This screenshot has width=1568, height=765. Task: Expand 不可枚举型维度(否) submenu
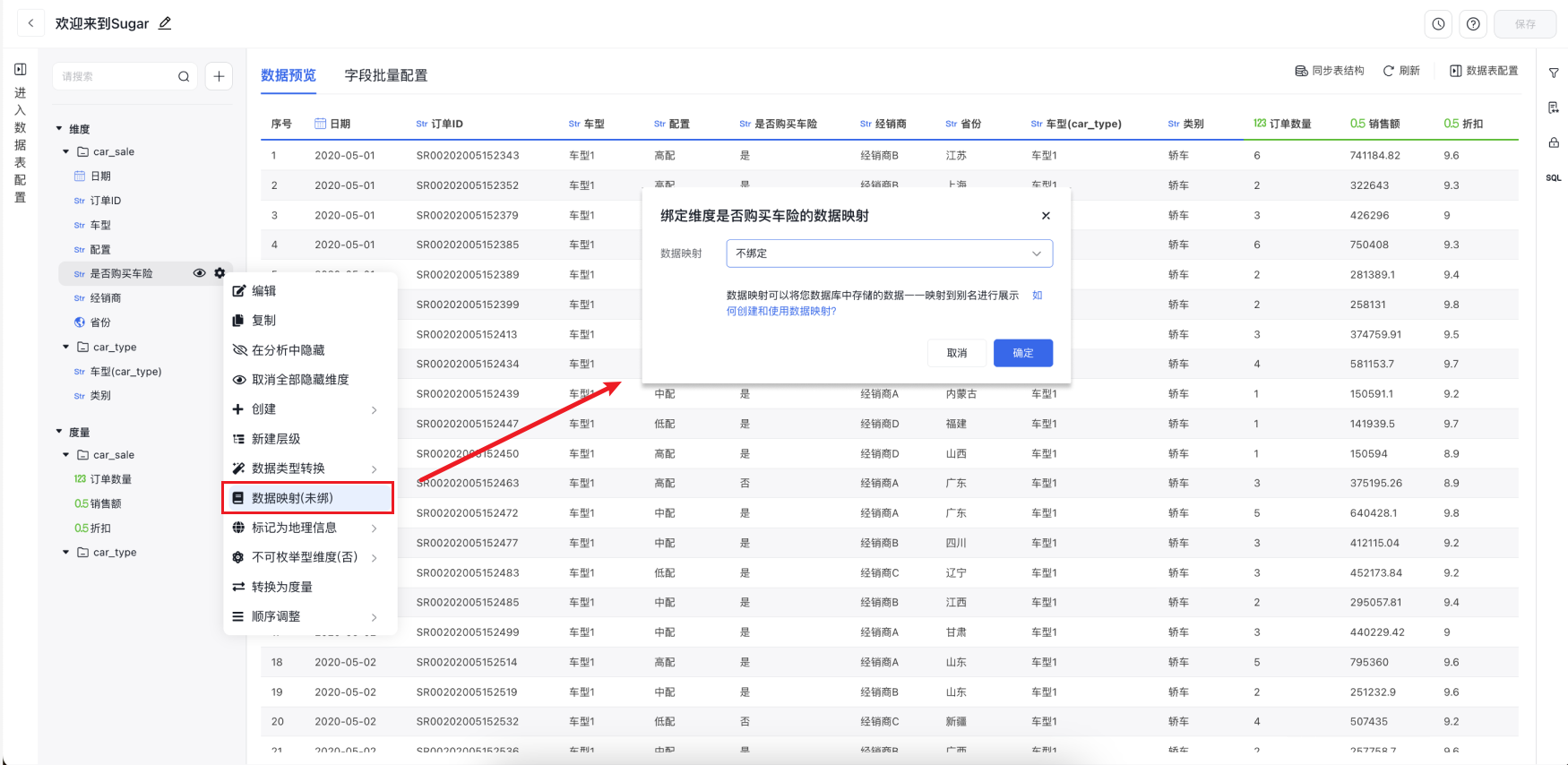[310, 557]
